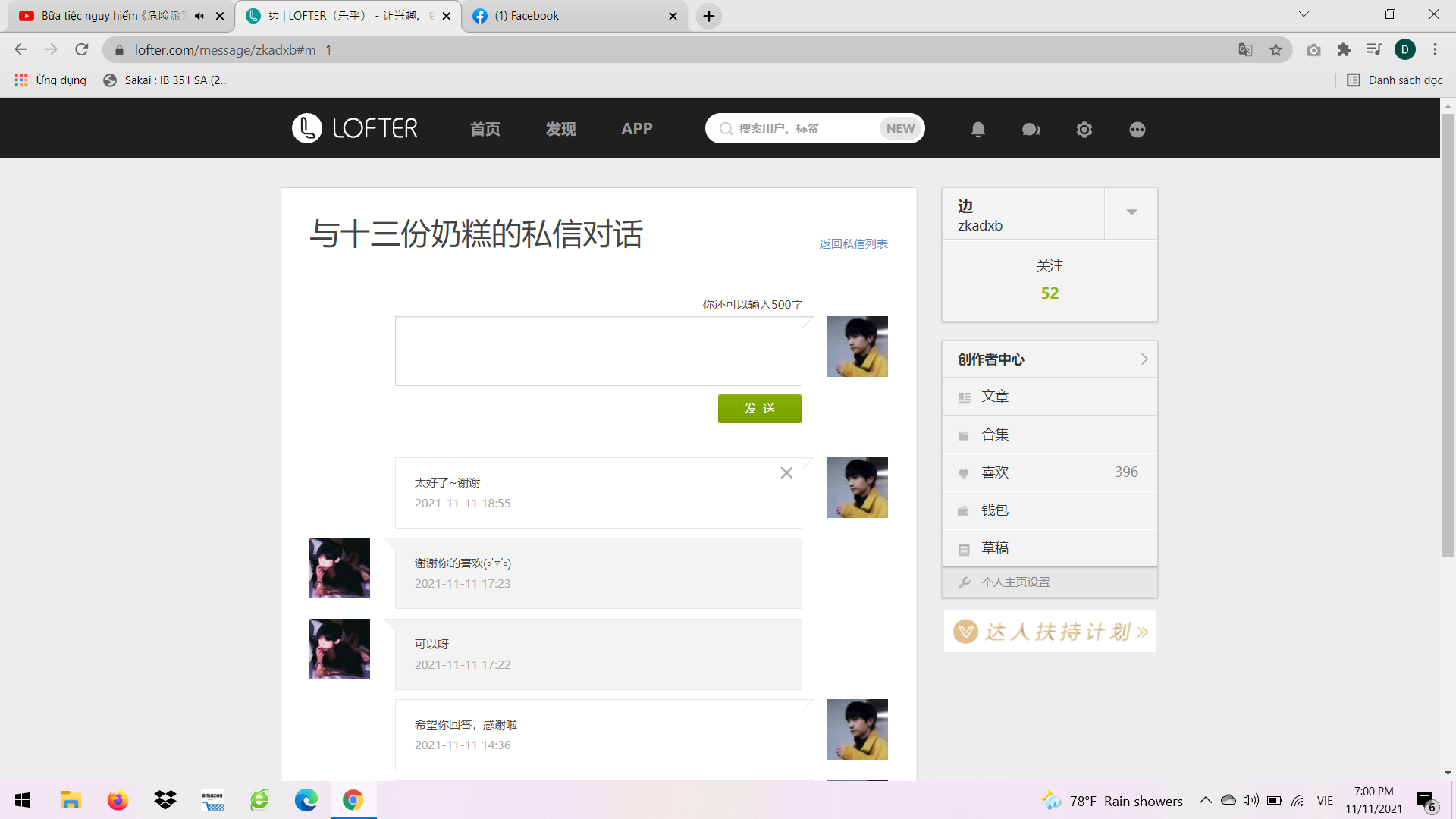1456x819 pixels.
Task: Expand the 创作者中心 chevron
Action: click(1144, 359)
